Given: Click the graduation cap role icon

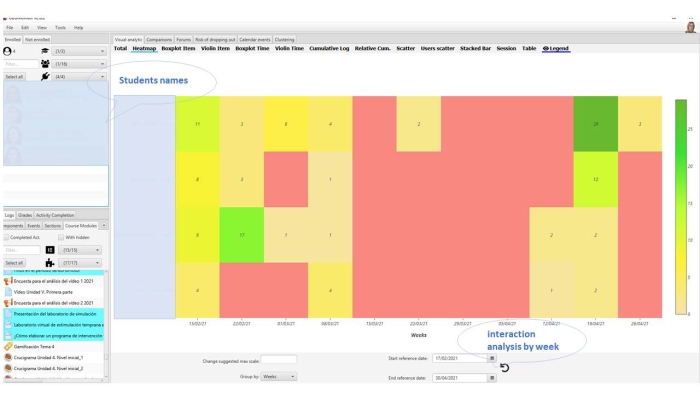Looking at the screenshot, I should click(45, 51).
